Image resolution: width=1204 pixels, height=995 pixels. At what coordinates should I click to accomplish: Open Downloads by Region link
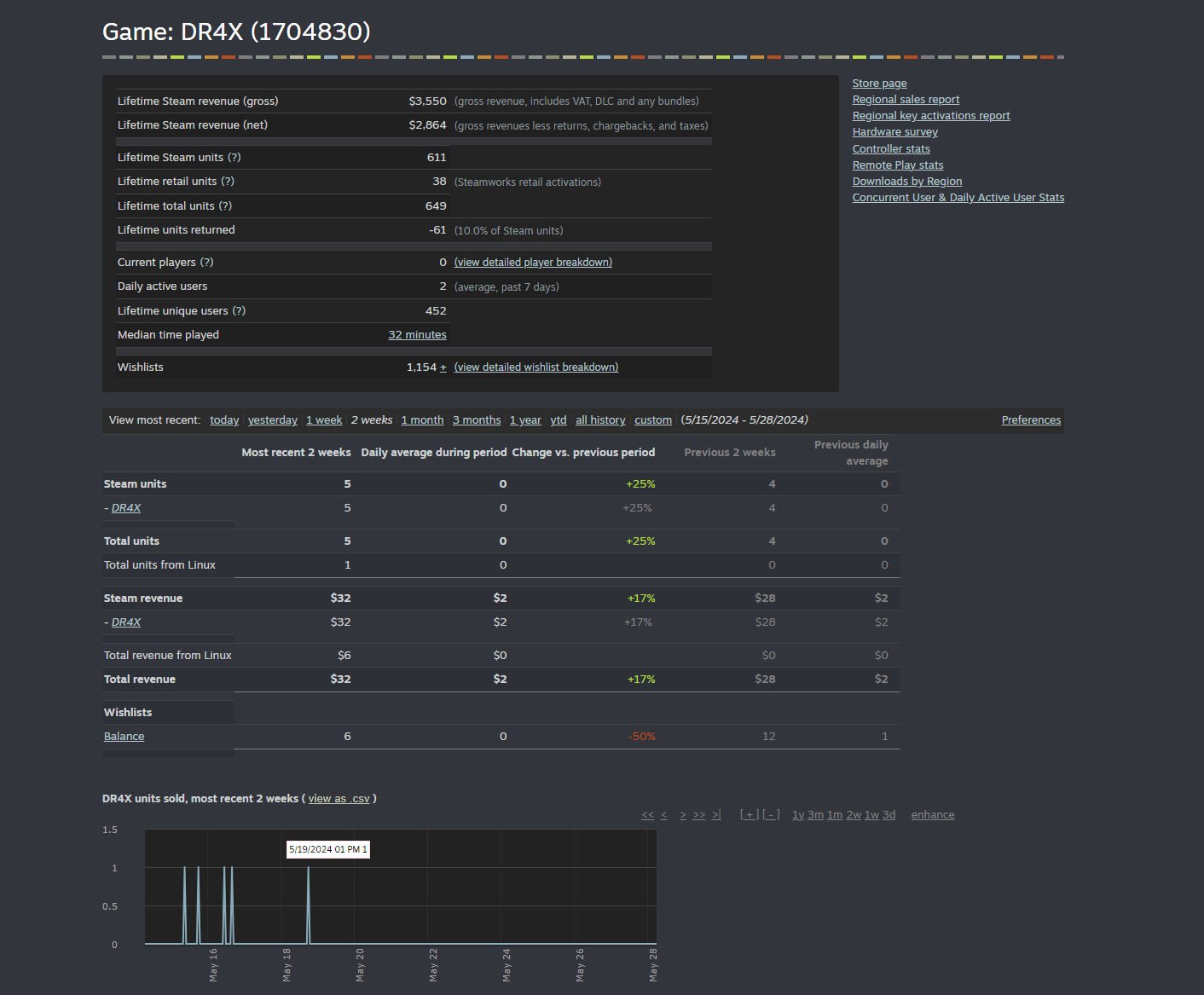[907, 181]
